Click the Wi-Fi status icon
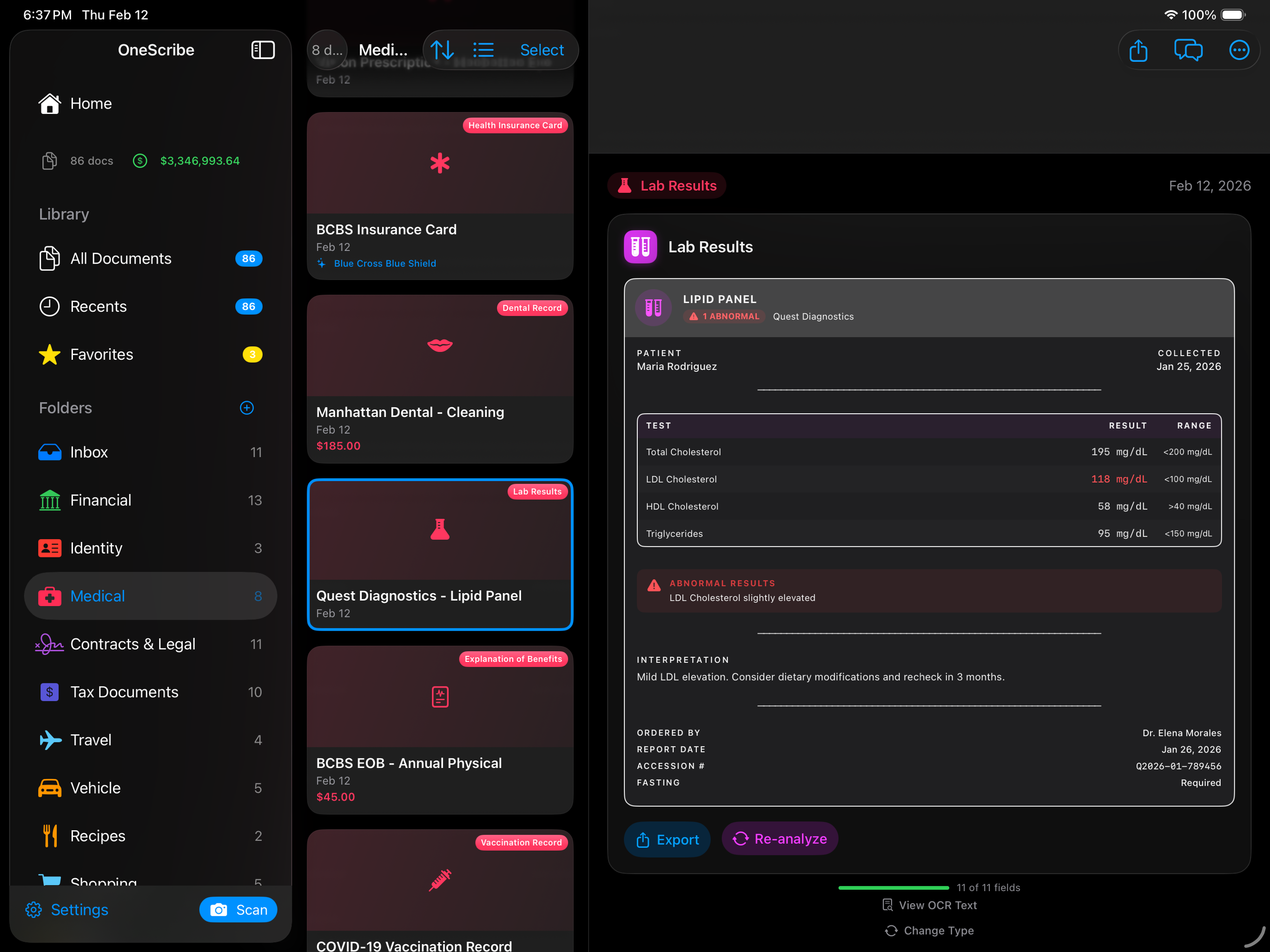The width and height of the screenshot is (1270, 952). [x=1171, y=15]
